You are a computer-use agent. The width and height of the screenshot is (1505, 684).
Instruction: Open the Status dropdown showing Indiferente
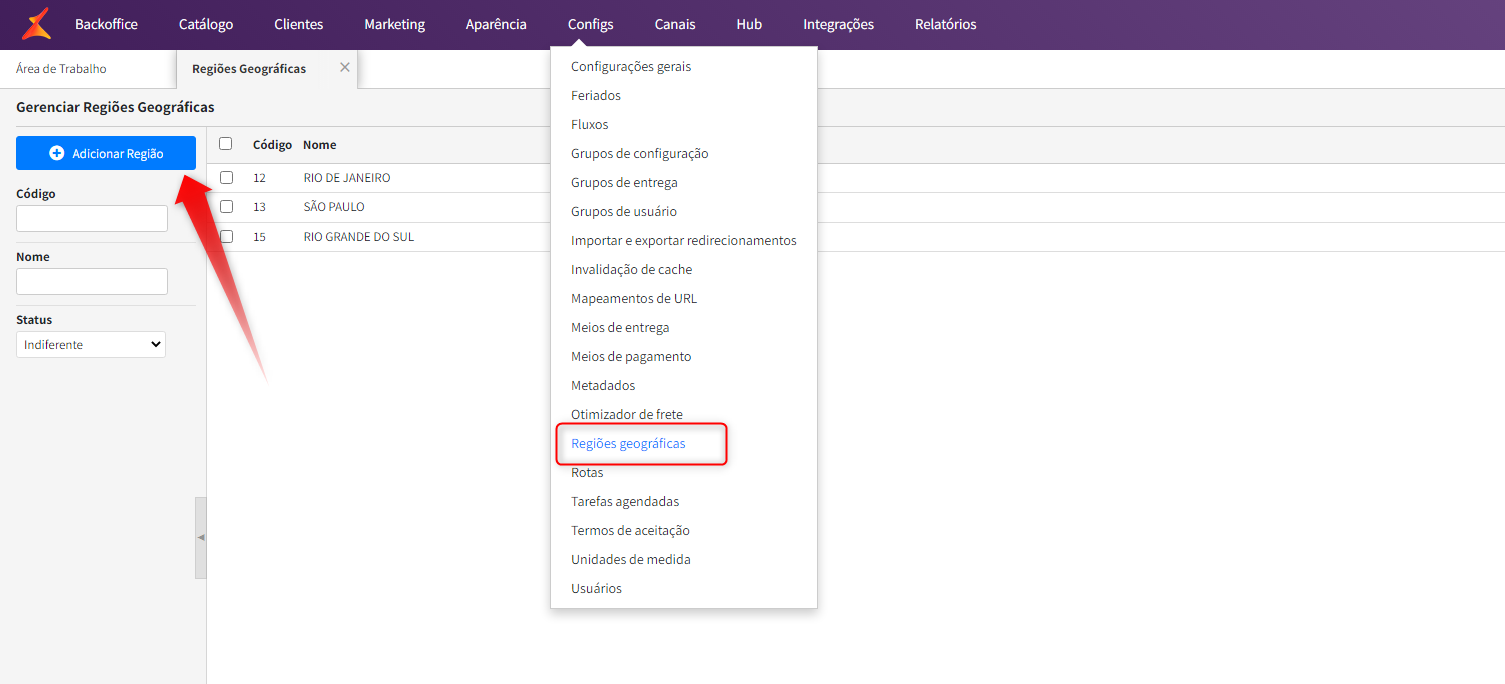[91, 344]
